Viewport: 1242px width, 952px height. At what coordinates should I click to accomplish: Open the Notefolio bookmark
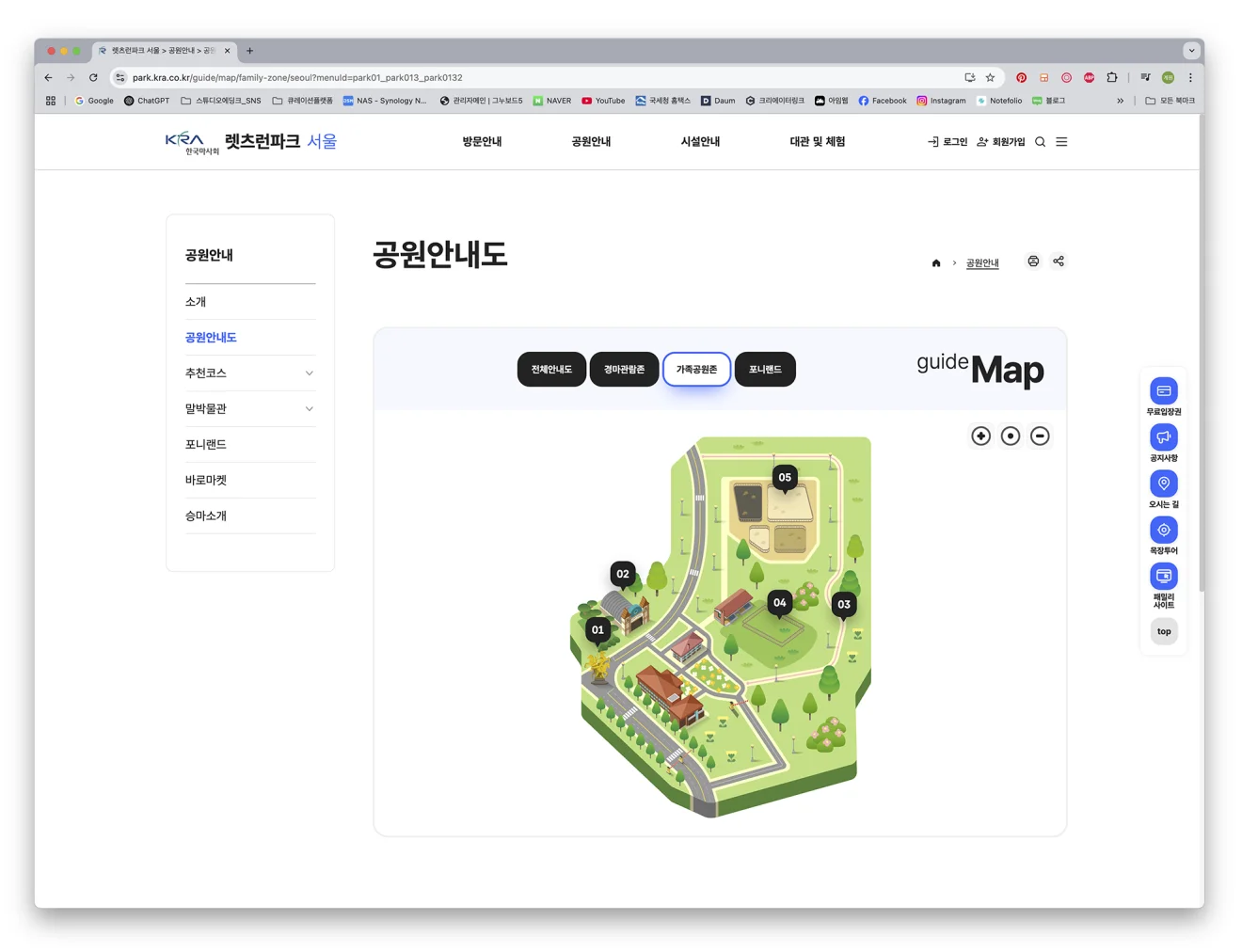tap(999, 101)
